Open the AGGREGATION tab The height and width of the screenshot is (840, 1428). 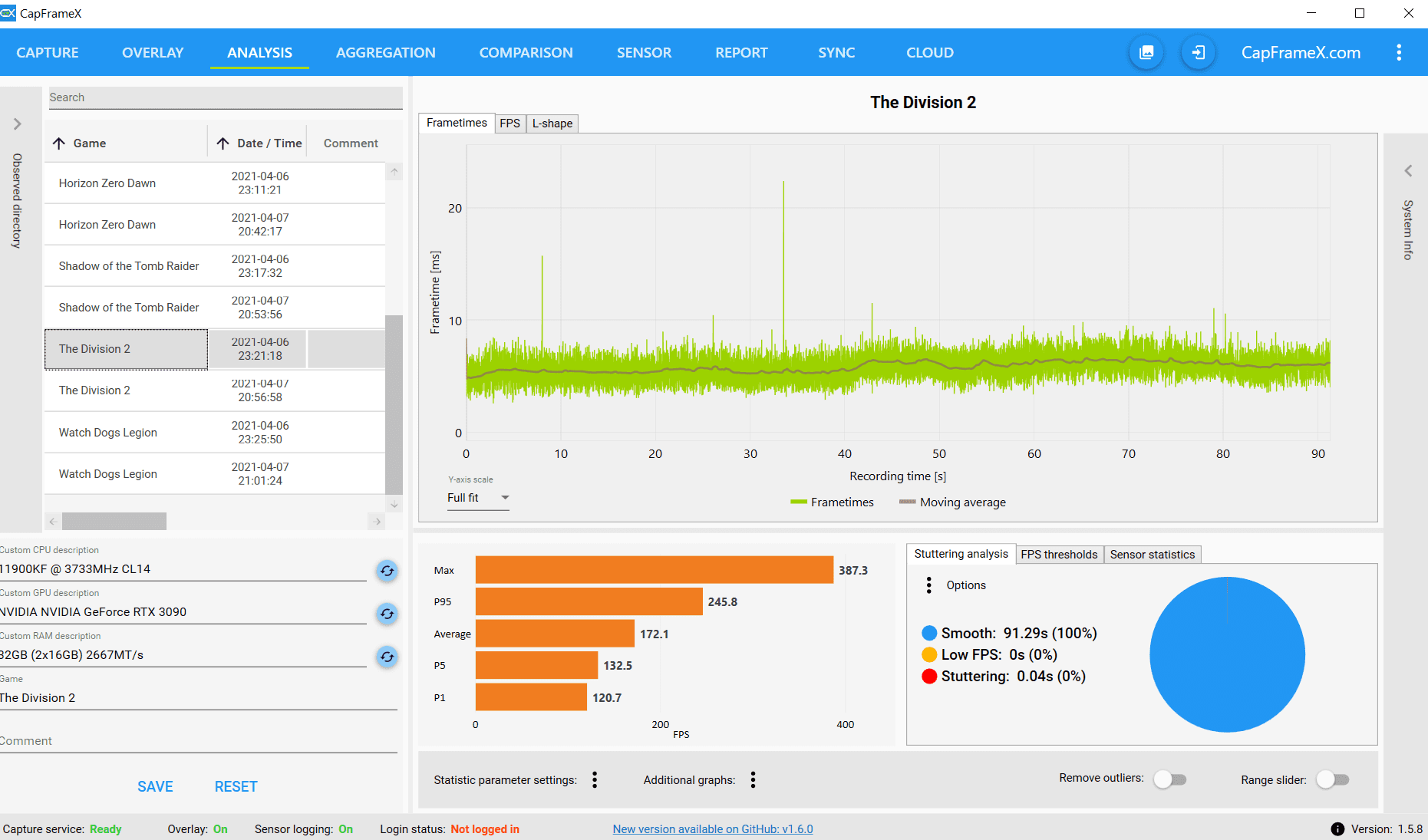coord(386,52)
